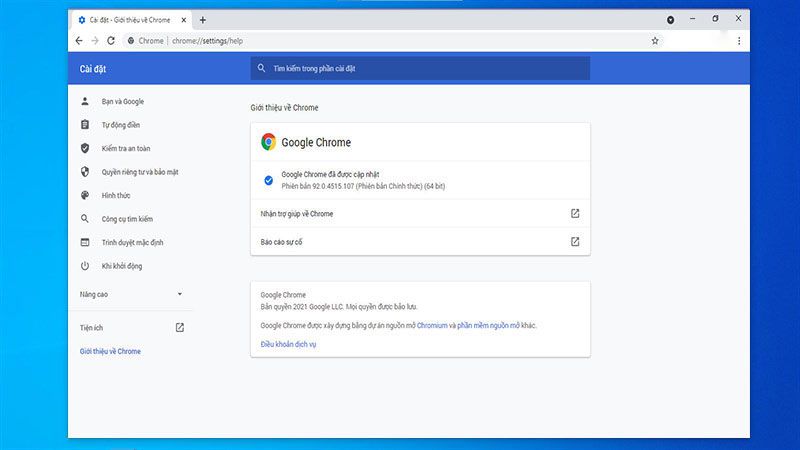Click the external-link icon for Nhận trợ giúp về Chrome
The width and height of the screenshot is (800, 450).
coord(574,213)
